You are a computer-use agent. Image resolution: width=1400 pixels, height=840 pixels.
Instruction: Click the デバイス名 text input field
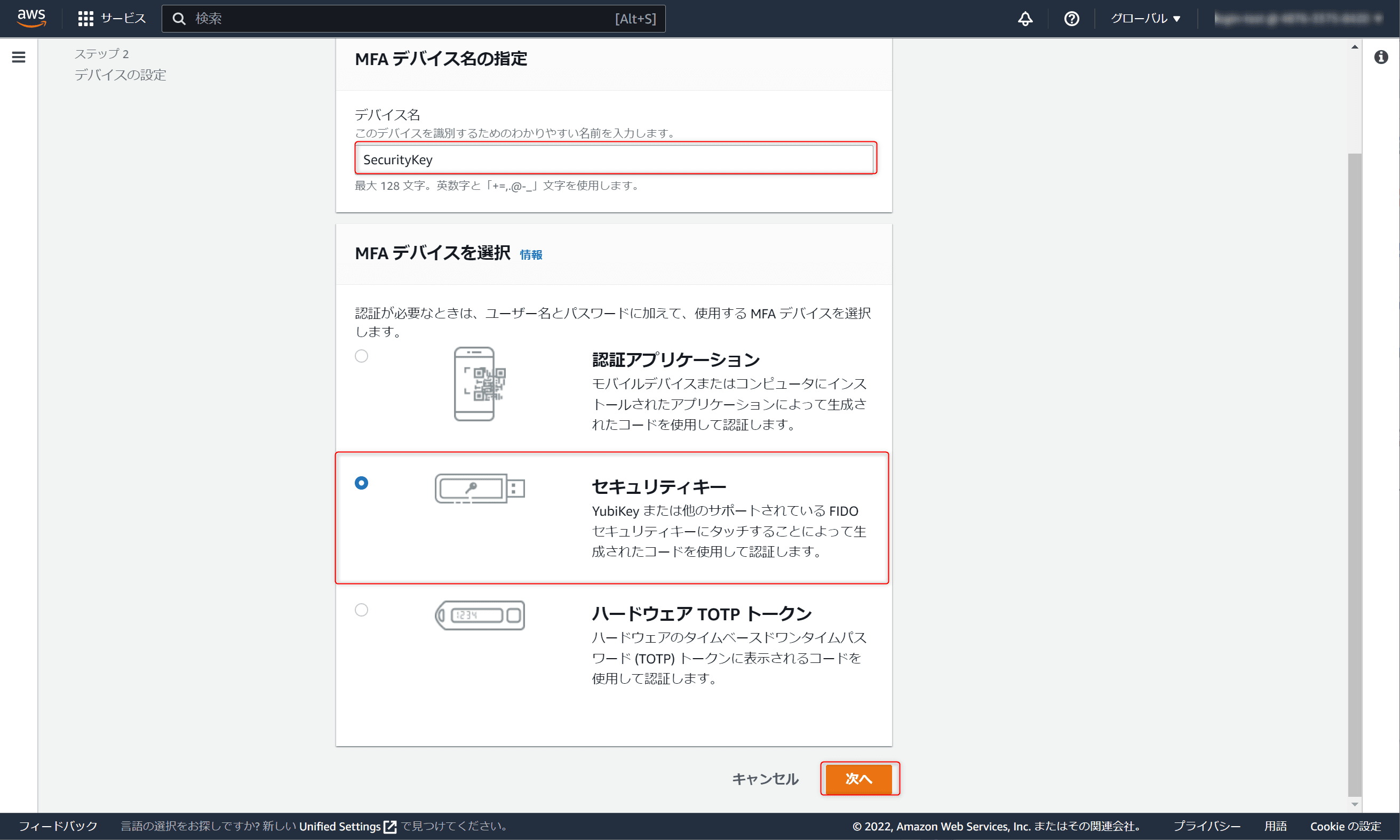(615, 159)
